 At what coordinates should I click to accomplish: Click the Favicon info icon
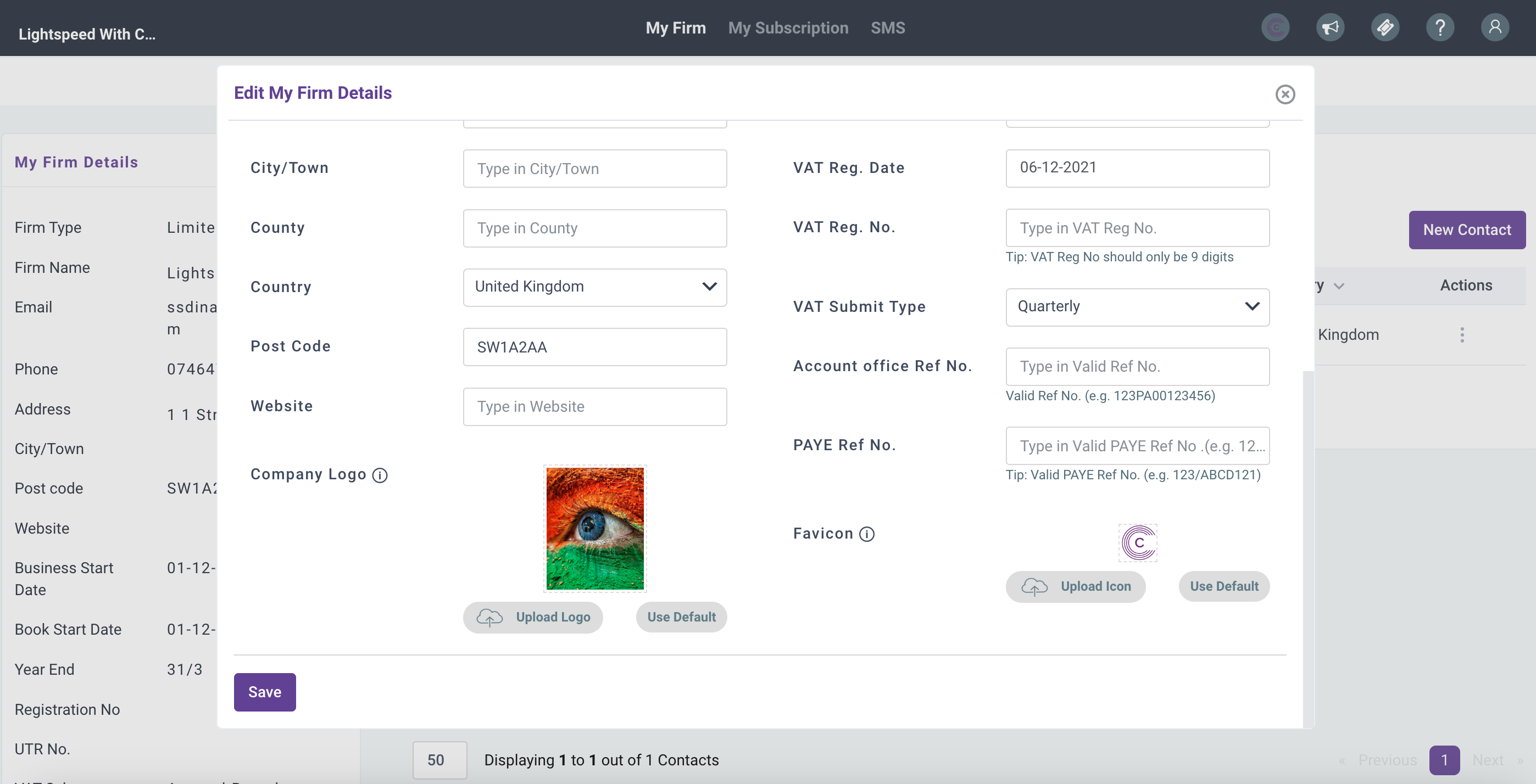click(866, 534)
